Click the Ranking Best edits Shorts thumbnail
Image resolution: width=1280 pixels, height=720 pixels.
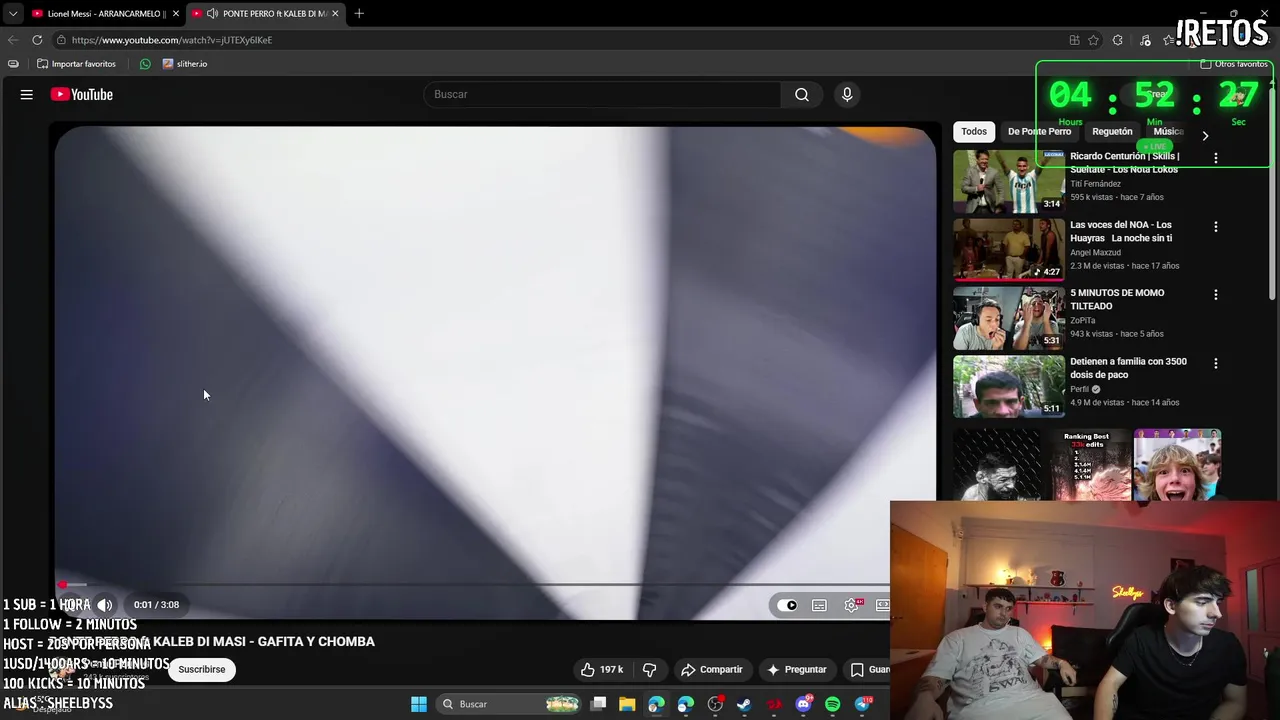(x=1087, y=465)
